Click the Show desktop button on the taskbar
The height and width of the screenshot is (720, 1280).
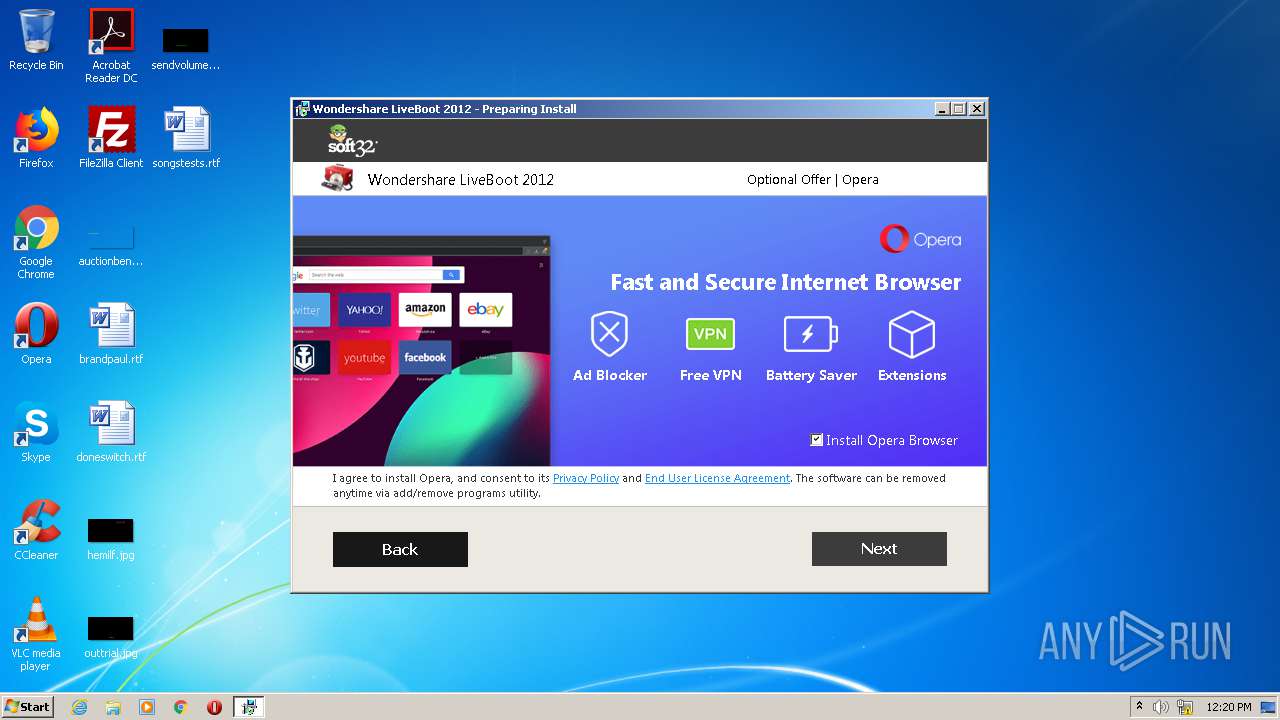pyautogui.click(x=1269, y=707)
